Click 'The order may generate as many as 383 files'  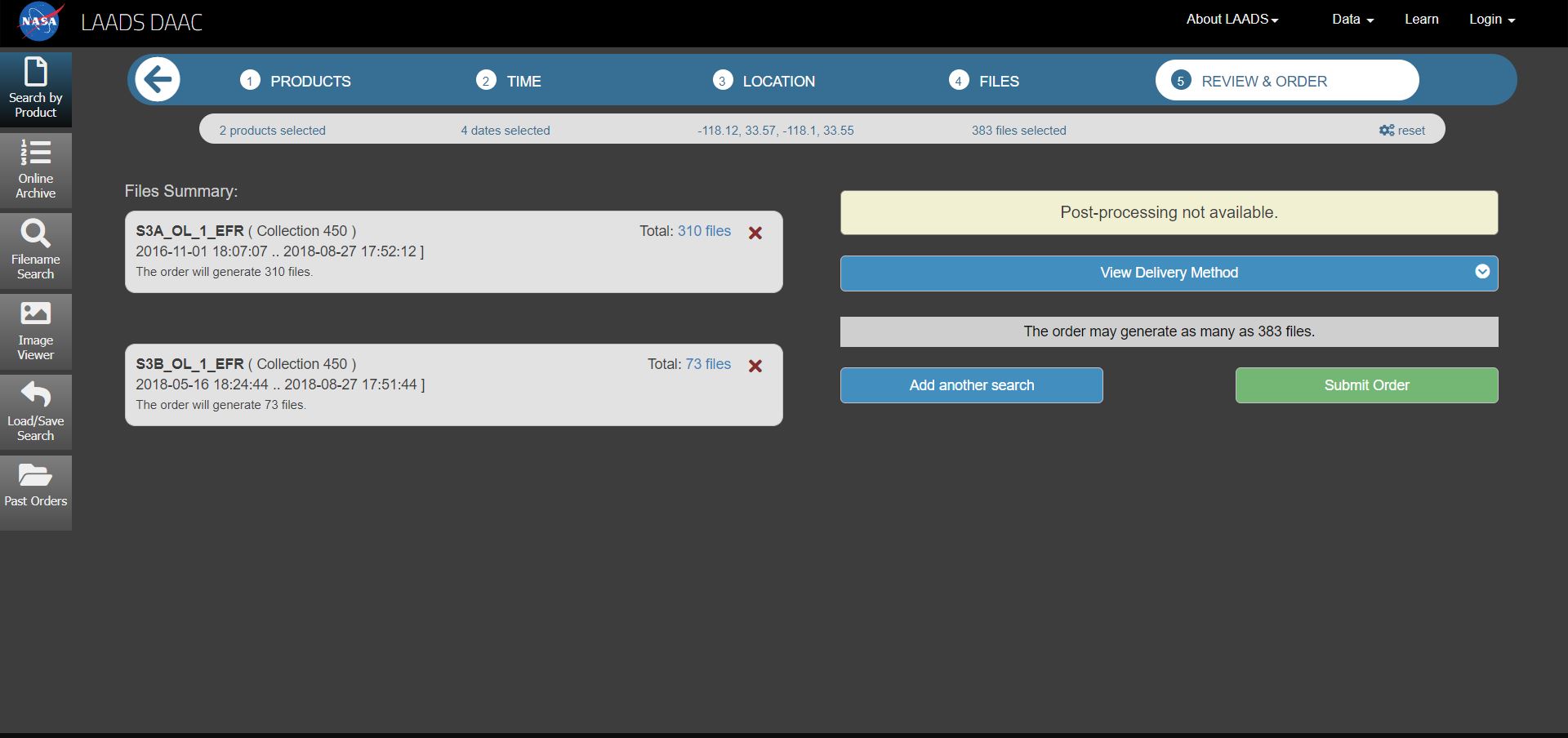[1169, 331]
